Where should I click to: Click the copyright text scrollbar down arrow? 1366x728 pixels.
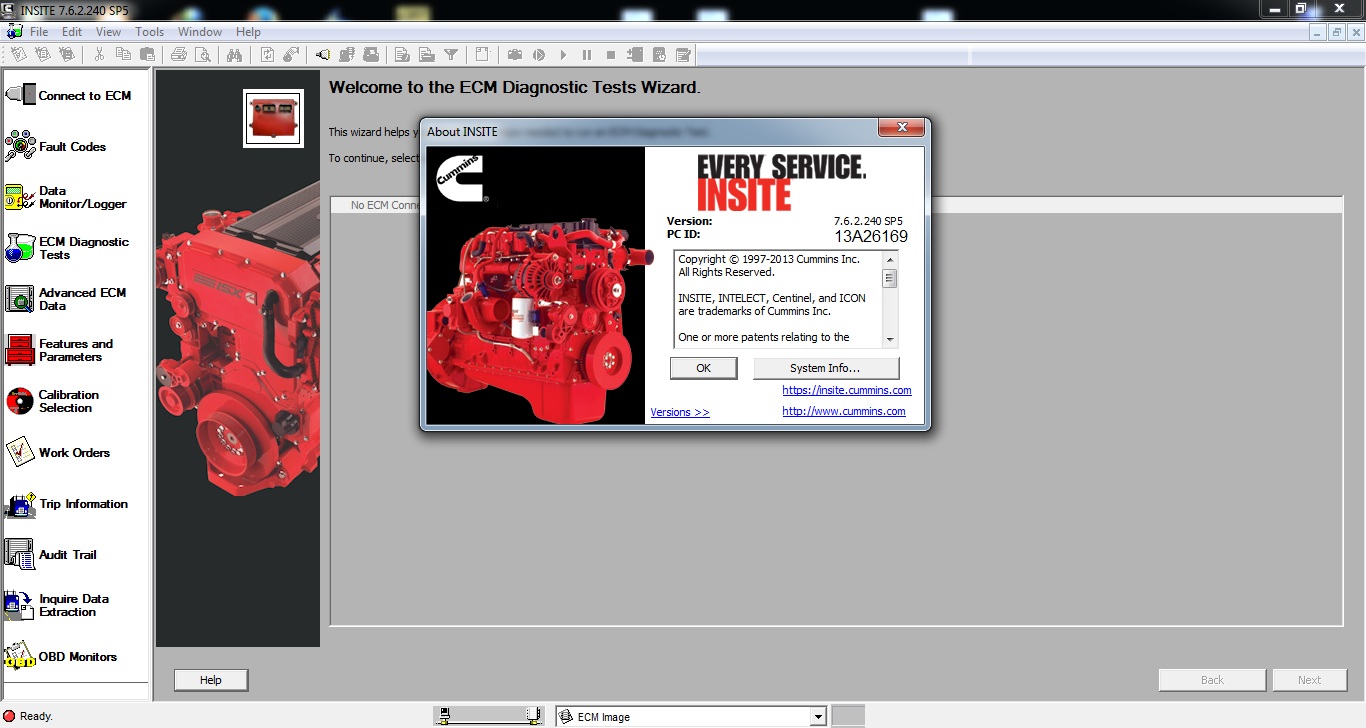pyautogui.click(x=890, y=340)
